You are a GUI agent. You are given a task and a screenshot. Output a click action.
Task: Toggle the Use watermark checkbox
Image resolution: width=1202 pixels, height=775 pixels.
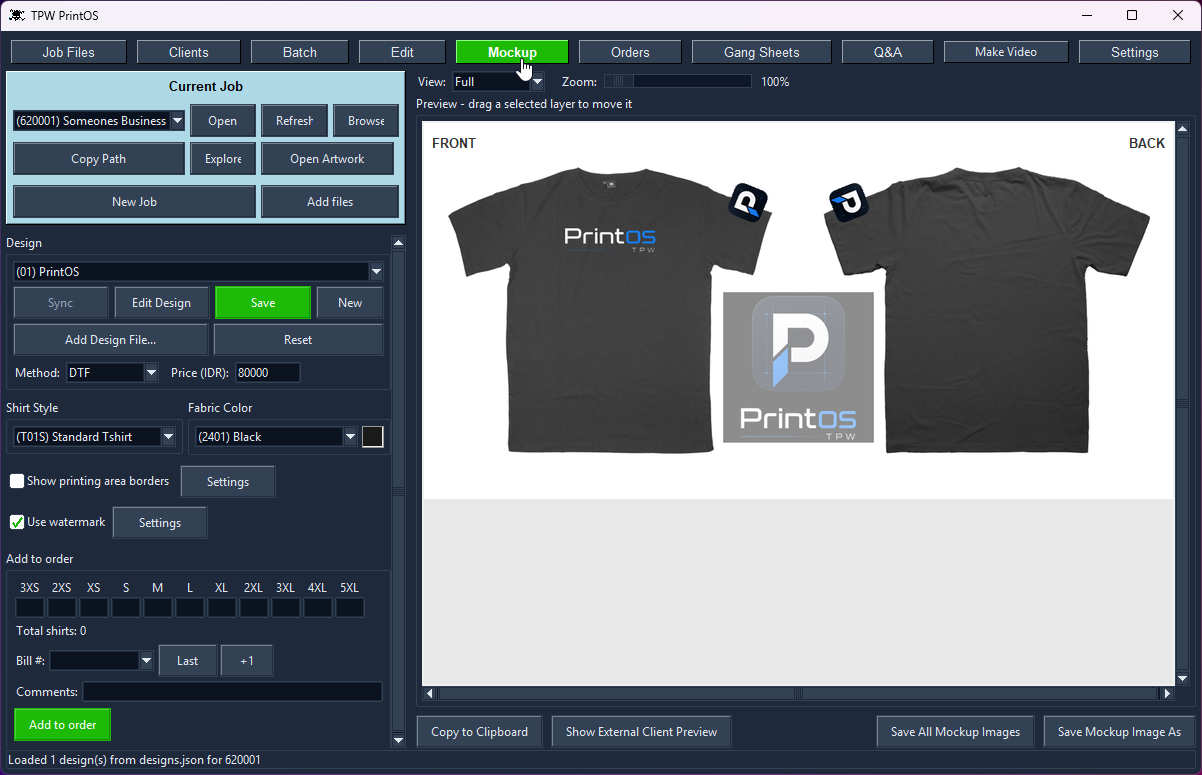click(x=17, y=522)
